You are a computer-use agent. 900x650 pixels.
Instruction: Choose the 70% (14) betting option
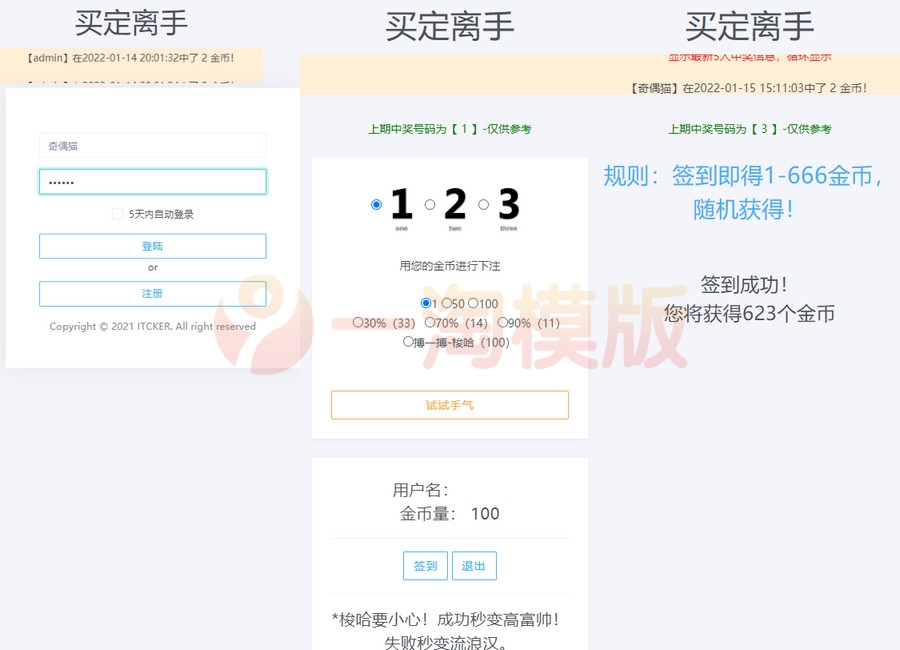(x=429, y=322)
